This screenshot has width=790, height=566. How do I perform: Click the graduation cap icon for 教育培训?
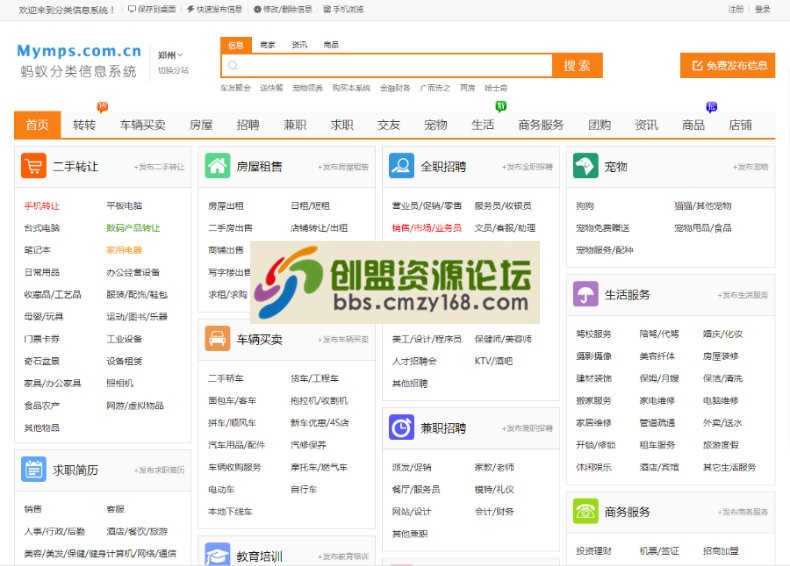(x=217, y=555)
